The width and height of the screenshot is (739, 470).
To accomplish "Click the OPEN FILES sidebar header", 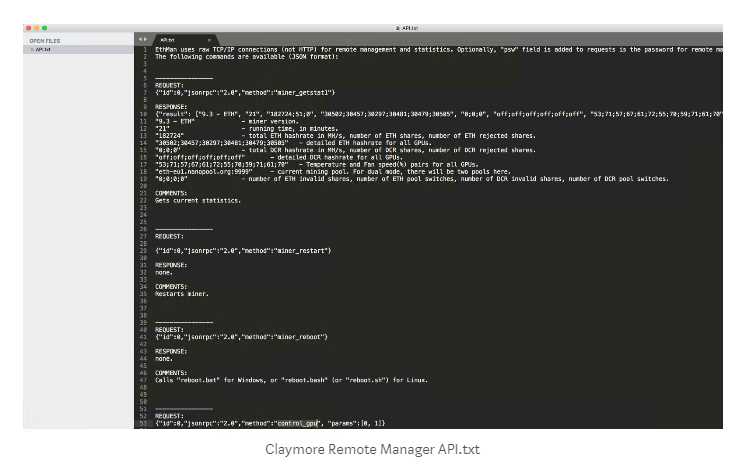I will 45,41.
